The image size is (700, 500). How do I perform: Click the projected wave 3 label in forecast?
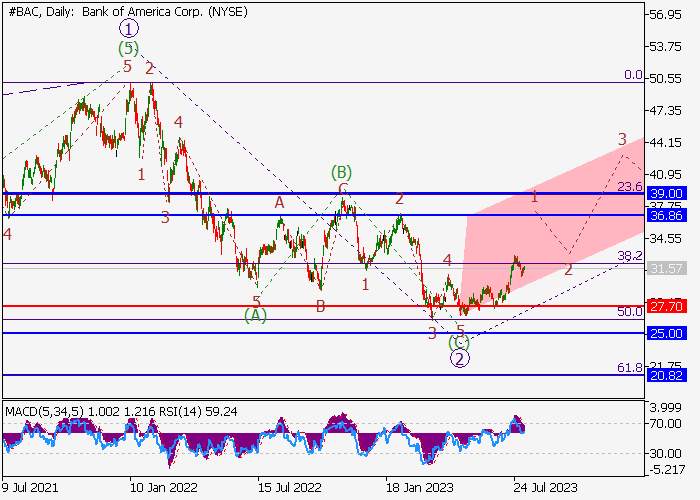622,140
